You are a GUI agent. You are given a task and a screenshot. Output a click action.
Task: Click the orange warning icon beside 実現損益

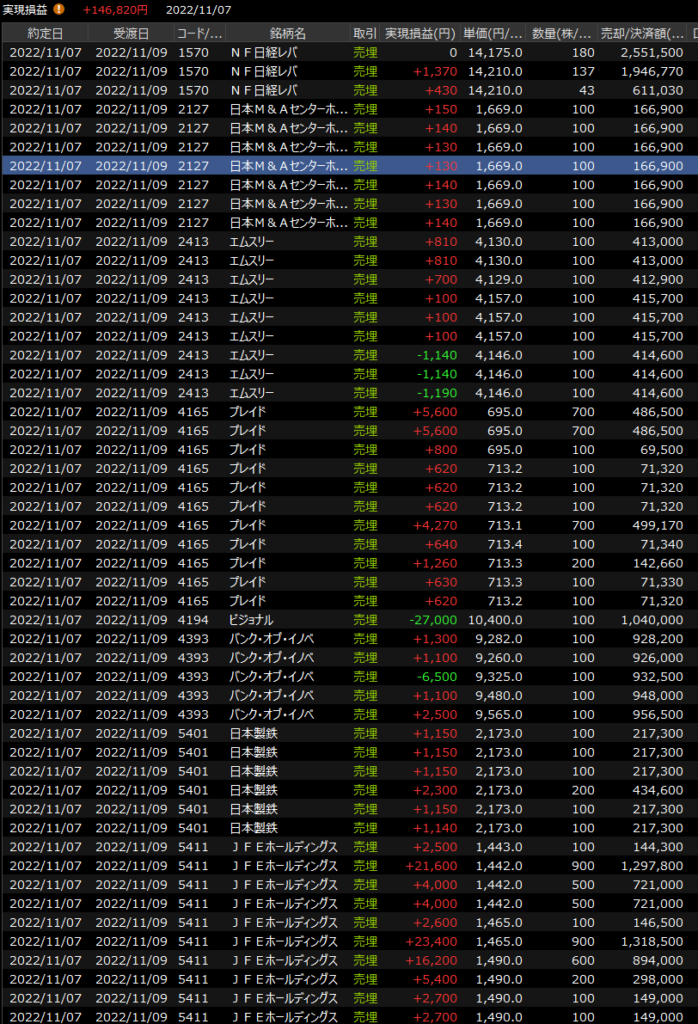pyautogui.click(x=59, y=9)
